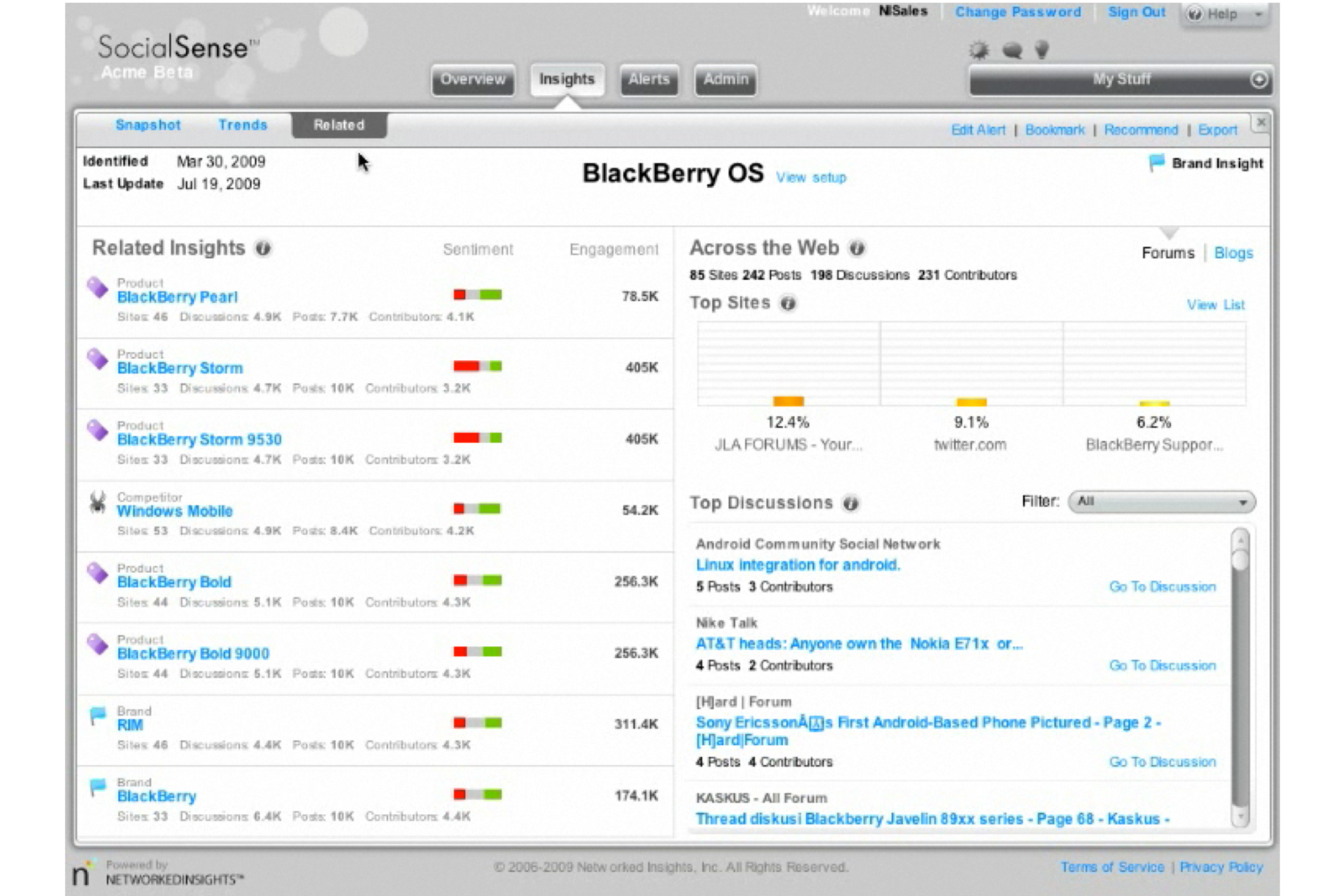This screenshot has width=1343, height=896.
Task: Click Change Password link
Action: point(1018,12)
